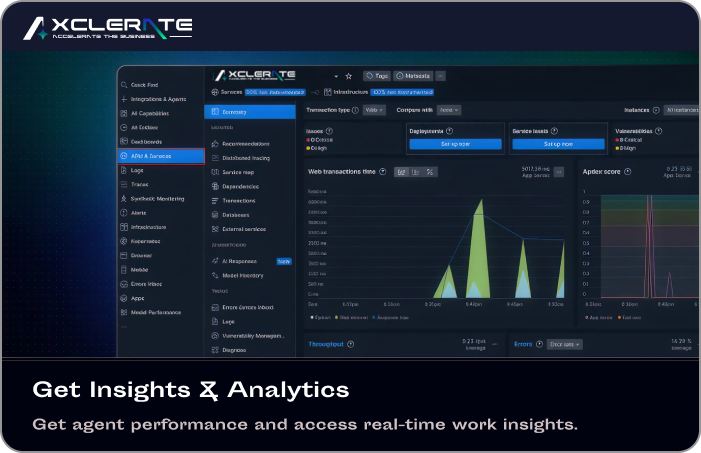Screen dimensions: 701x453
Task: Open the Transaction type Web dropdown
Action: [373, 110]
